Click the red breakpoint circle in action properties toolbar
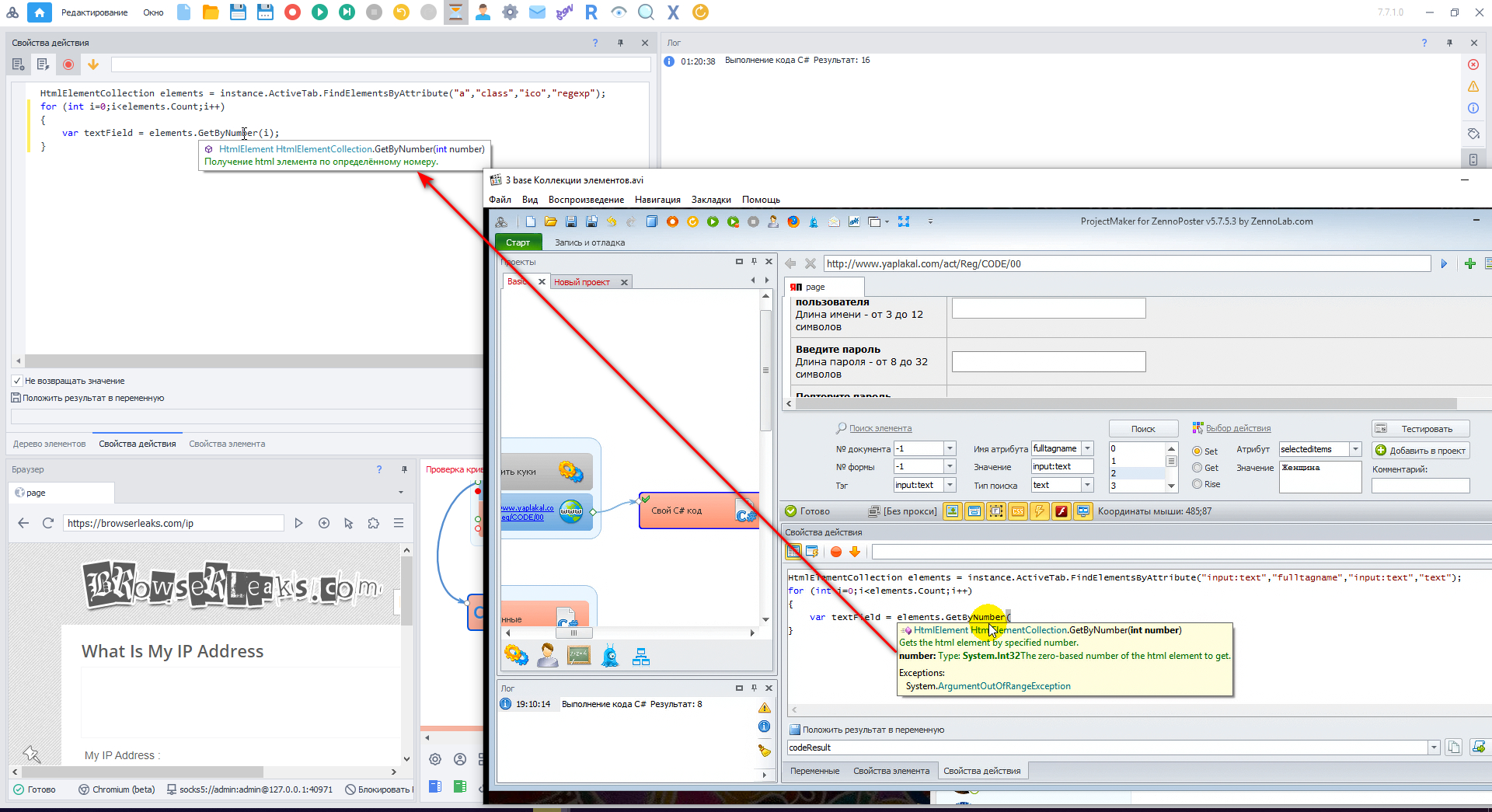 pyautogui.click(x=68, y=64)
